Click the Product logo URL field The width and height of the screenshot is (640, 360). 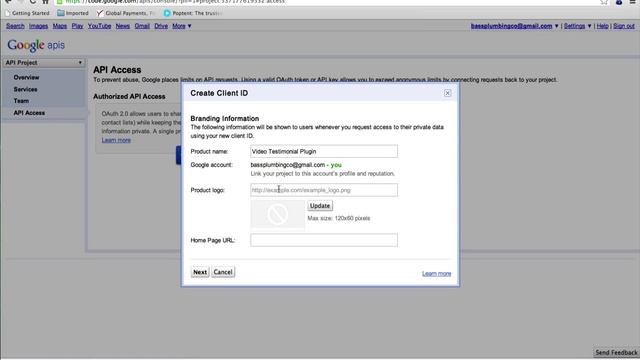pos(324,190)
